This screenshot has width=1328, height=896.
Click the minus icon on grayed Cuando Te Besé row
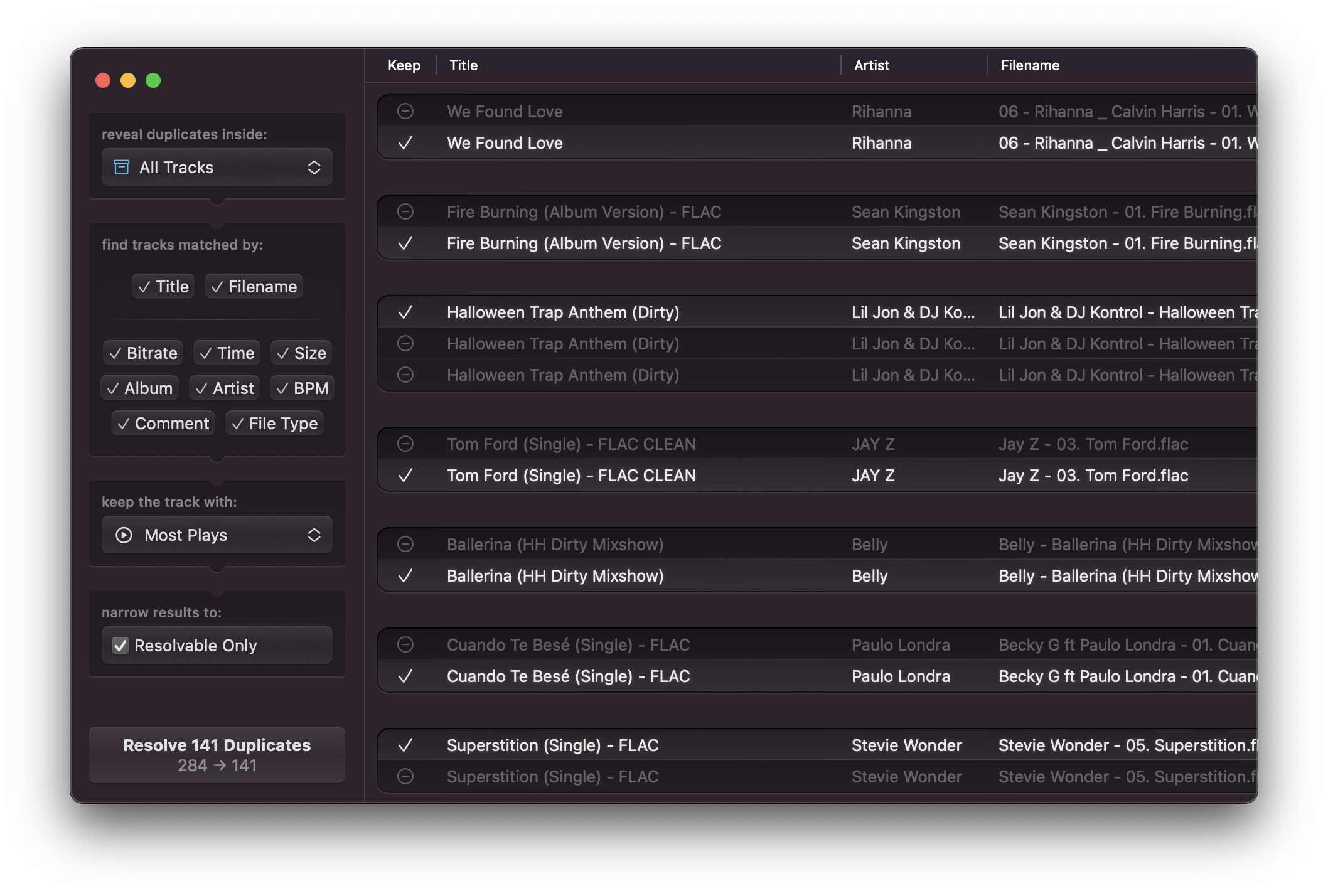click(x=405, y=644)
